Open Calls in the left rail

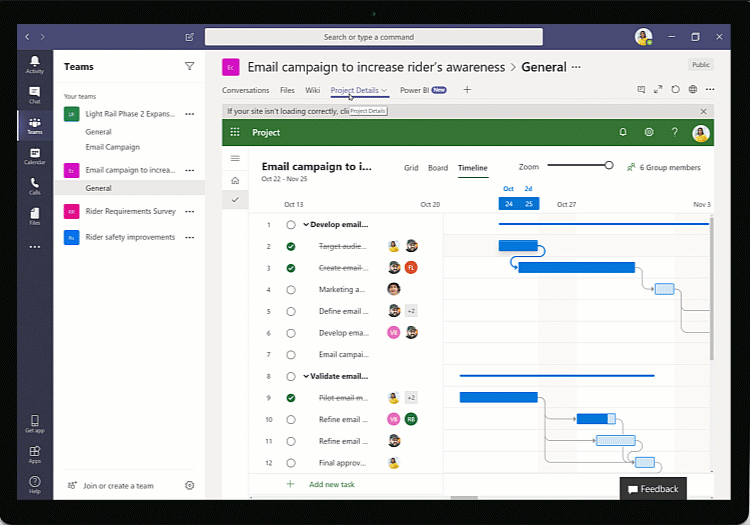35,185
